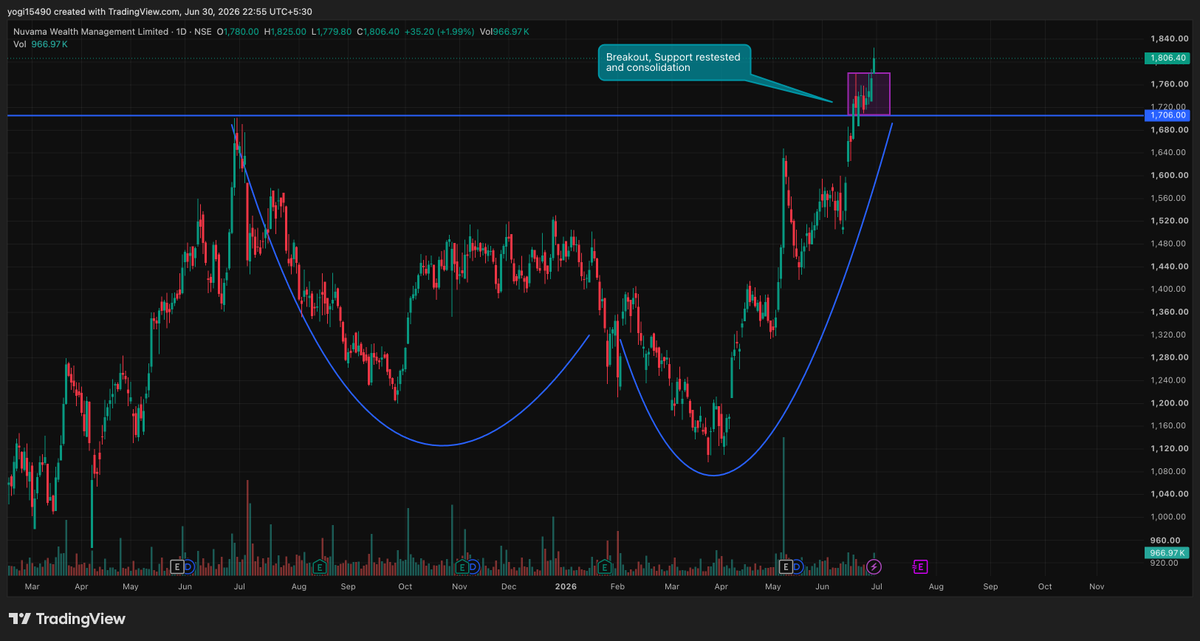Click the 1,000.00 price axis label
This screenshot has height=641, width=1200.
1168,517
